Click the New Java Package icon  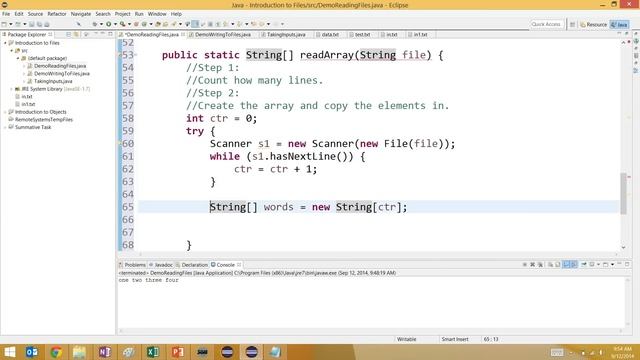coord(136,24)
